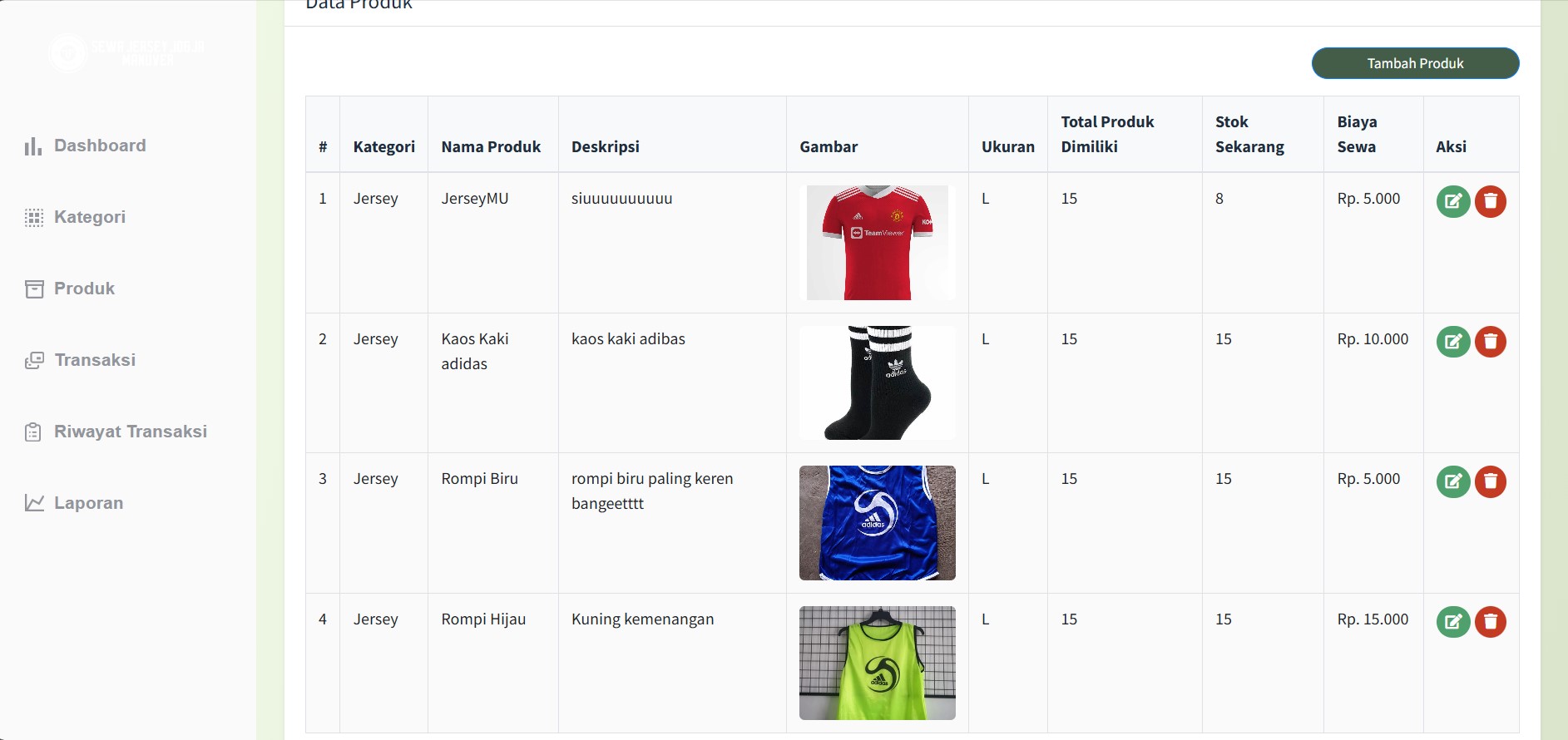Edit the Kaos Kaki adidas product
This screenshot has width=1568, height=740.
[1453, 342]
